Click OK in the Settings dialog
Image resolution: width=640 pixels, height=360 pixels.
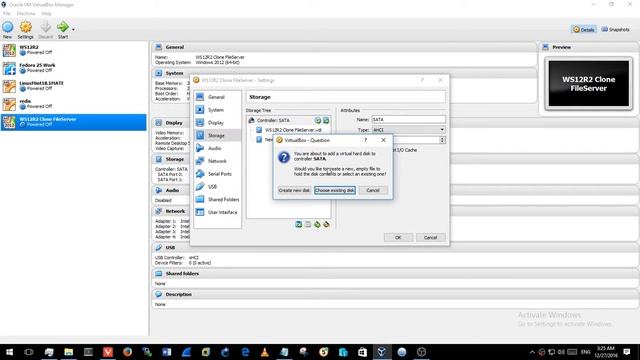click(x=398, y=238)
